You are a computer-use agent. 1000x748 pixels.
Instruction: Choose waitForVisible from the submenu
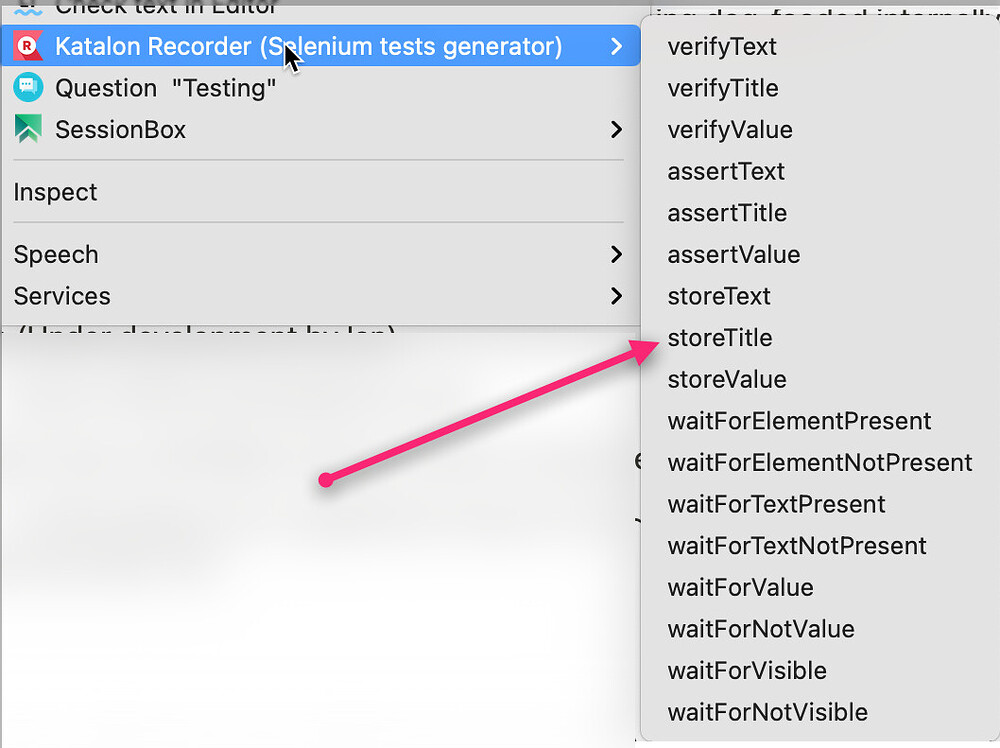pyautogui.click(x=746, y=671)
